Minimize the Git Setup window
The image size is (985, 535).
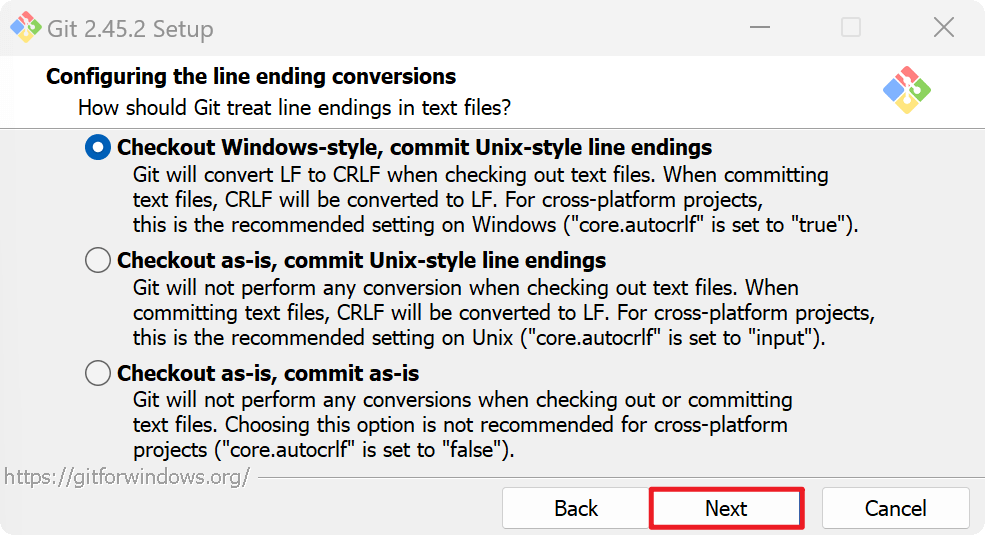tap(758, 28)
